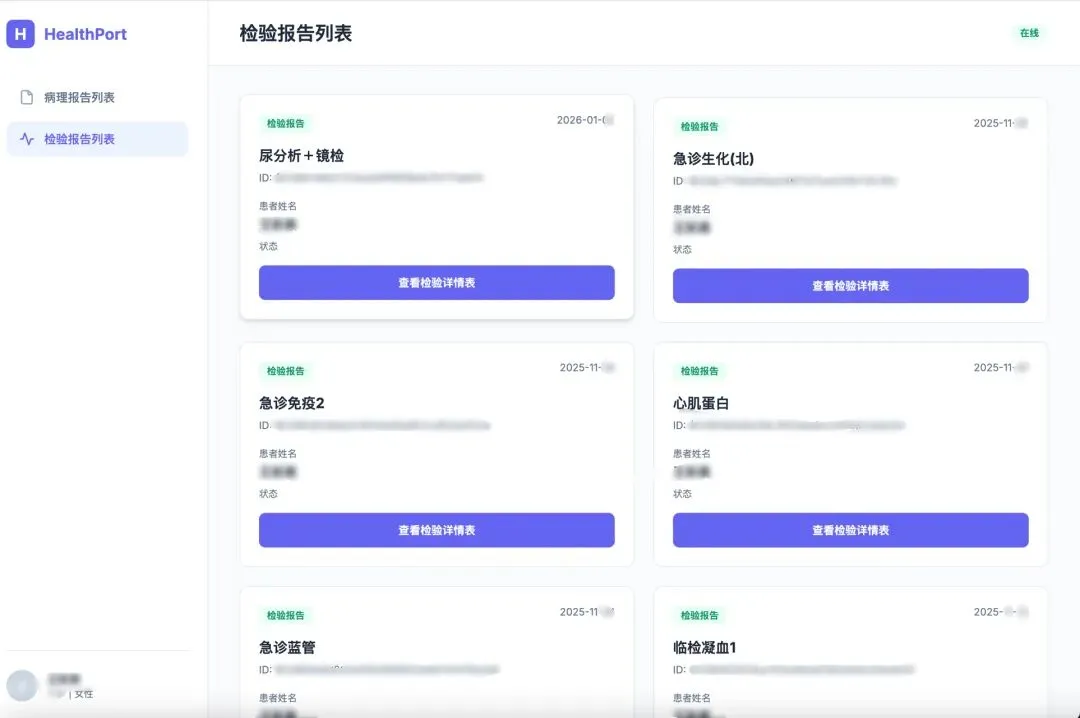Click 状态 label on 急诊生化(北) card
Screen dimensions: 1080x718
(682, 249)
